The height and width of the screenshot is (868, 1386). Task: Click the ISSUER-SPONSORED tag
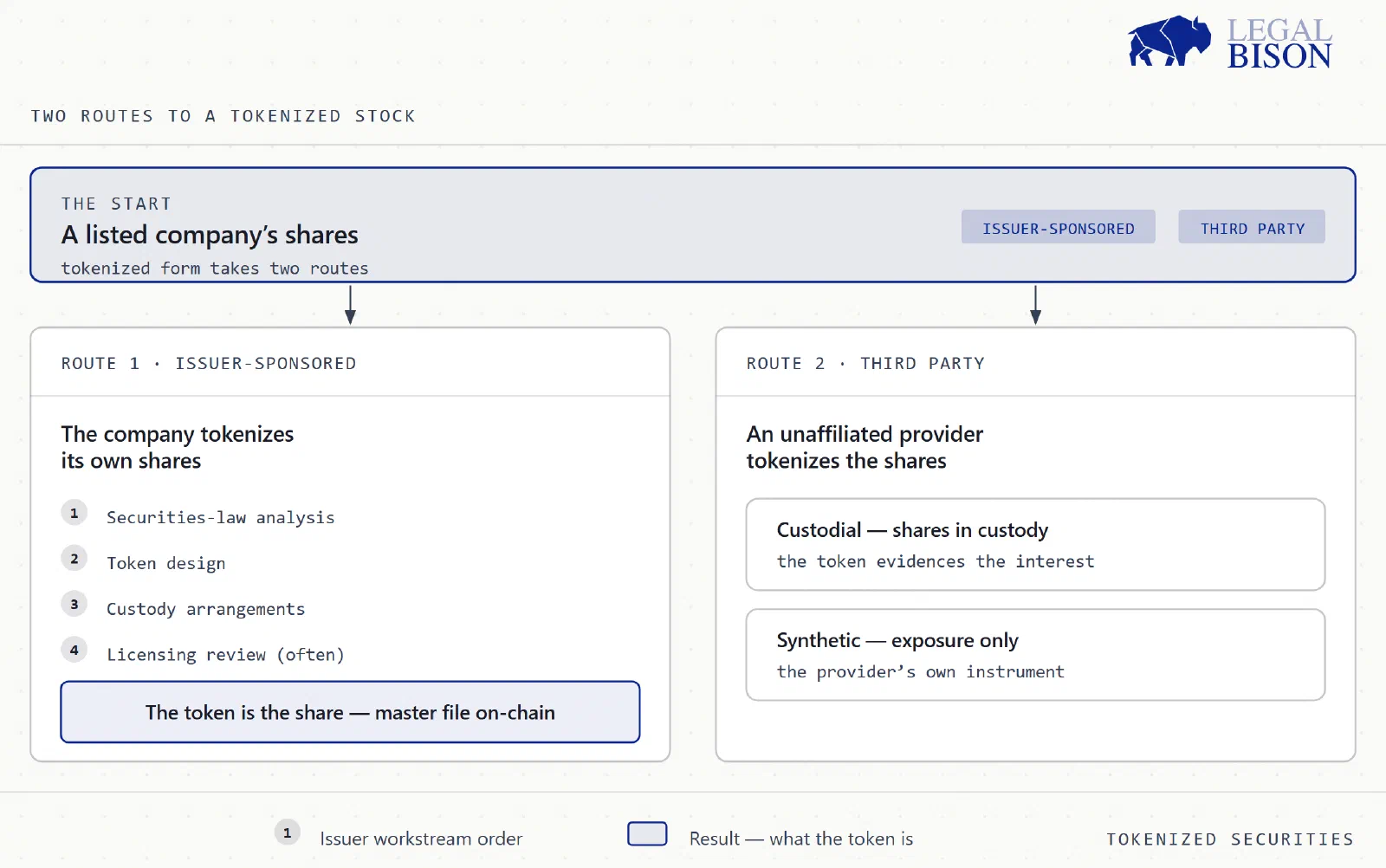tap(1058, 227)
